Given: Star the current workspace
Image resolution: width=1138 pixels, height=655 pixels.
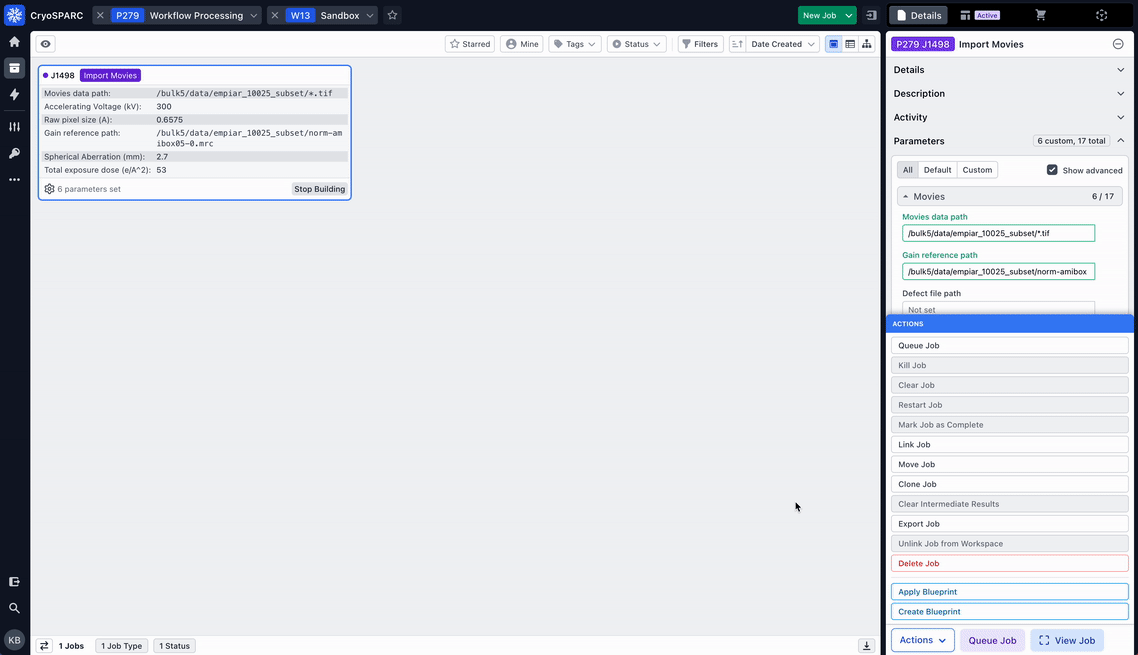Looking at the screenshot, I should [392, 15].
